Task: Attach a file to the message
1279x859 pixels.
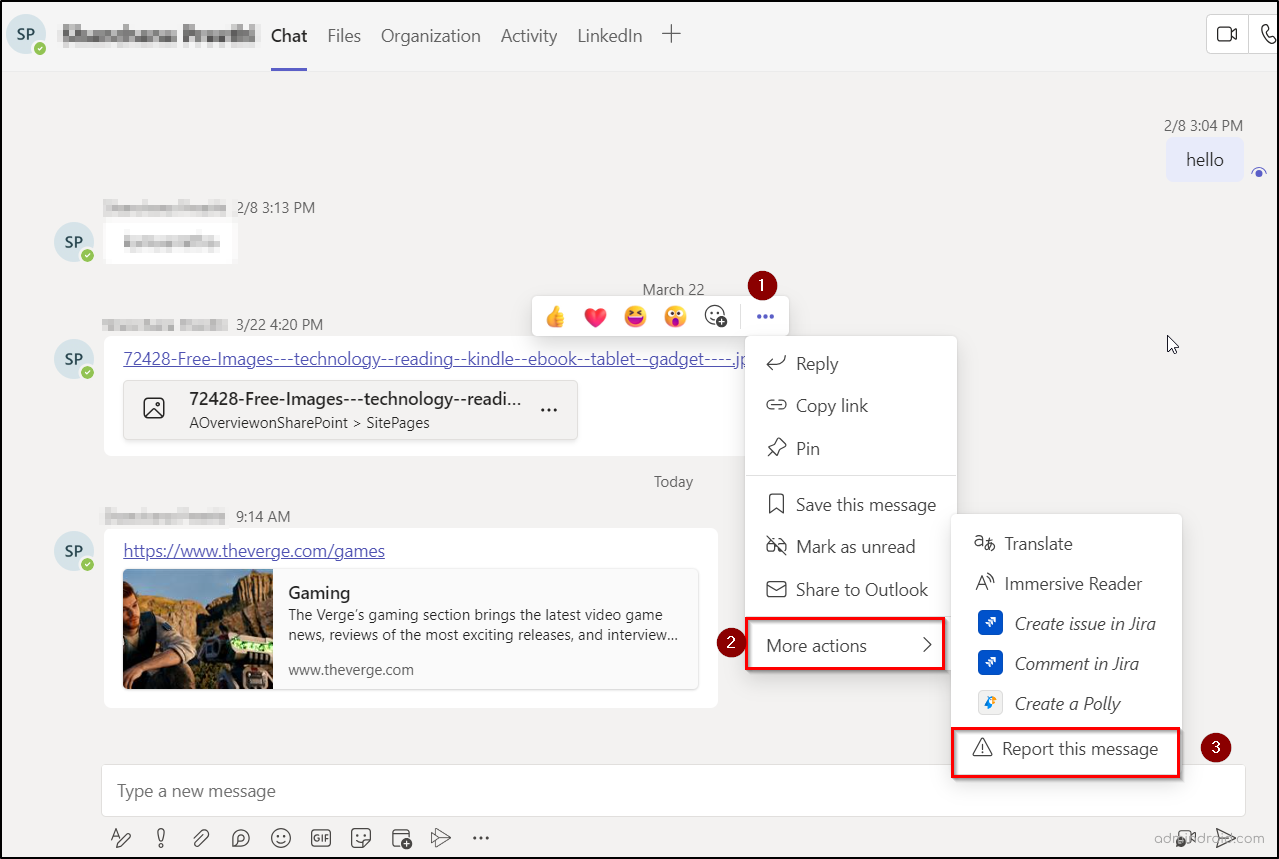Action: (200, 838)
